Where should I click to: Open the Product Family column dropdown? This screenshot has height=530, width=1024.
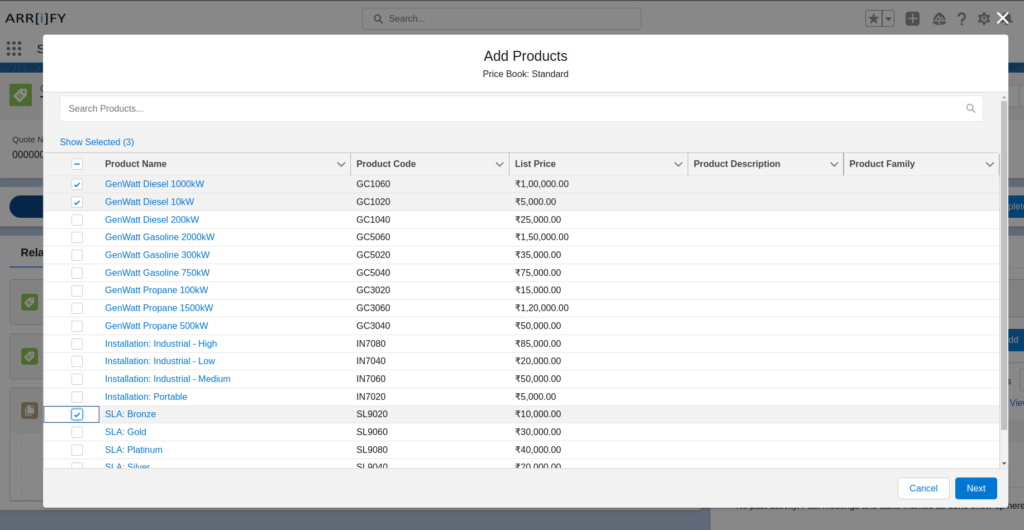pos(989,164)
